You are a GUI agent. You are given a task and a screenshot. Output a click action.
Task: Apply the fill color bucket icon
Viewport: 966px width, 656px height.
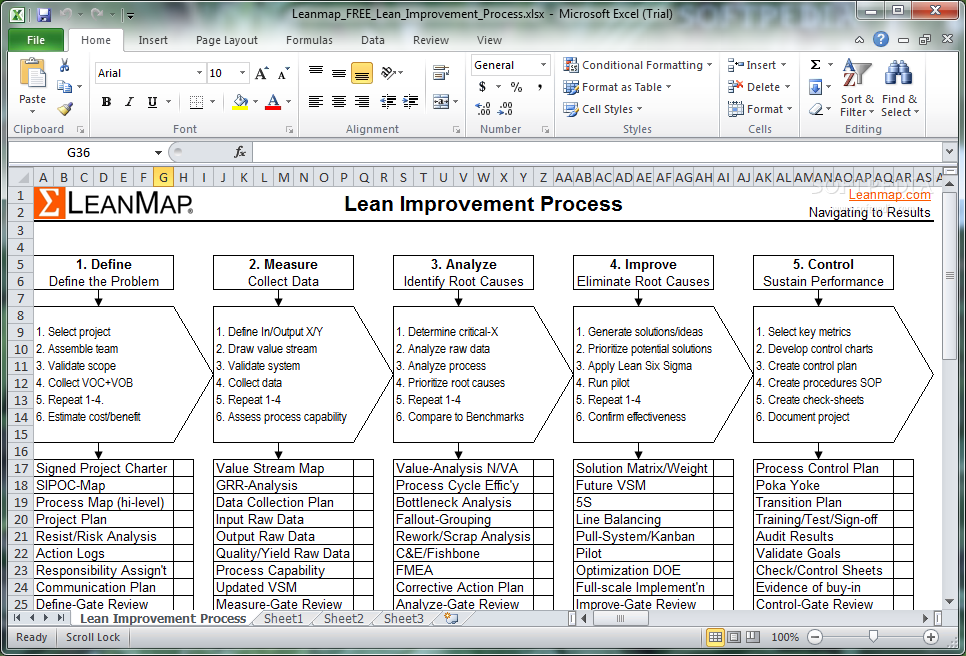pyautogui.click(x=240, y=102)
